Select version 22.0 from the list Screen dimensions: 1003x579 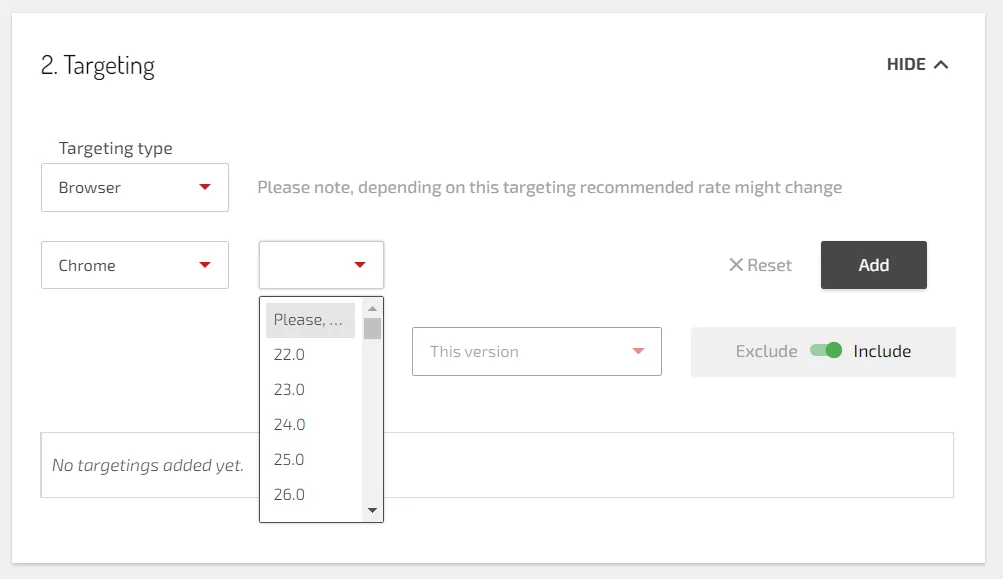pyautogui.click(x=290, y=354)
